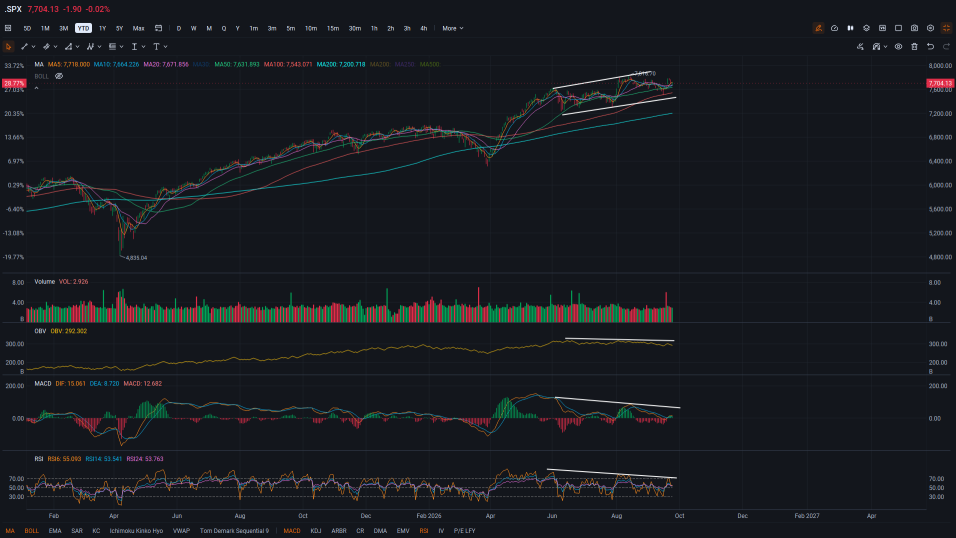Expand the channel tool dropdown arrow
Viewport: 956px width, 538px height.
pyautogui.click(x=55, y=46)
